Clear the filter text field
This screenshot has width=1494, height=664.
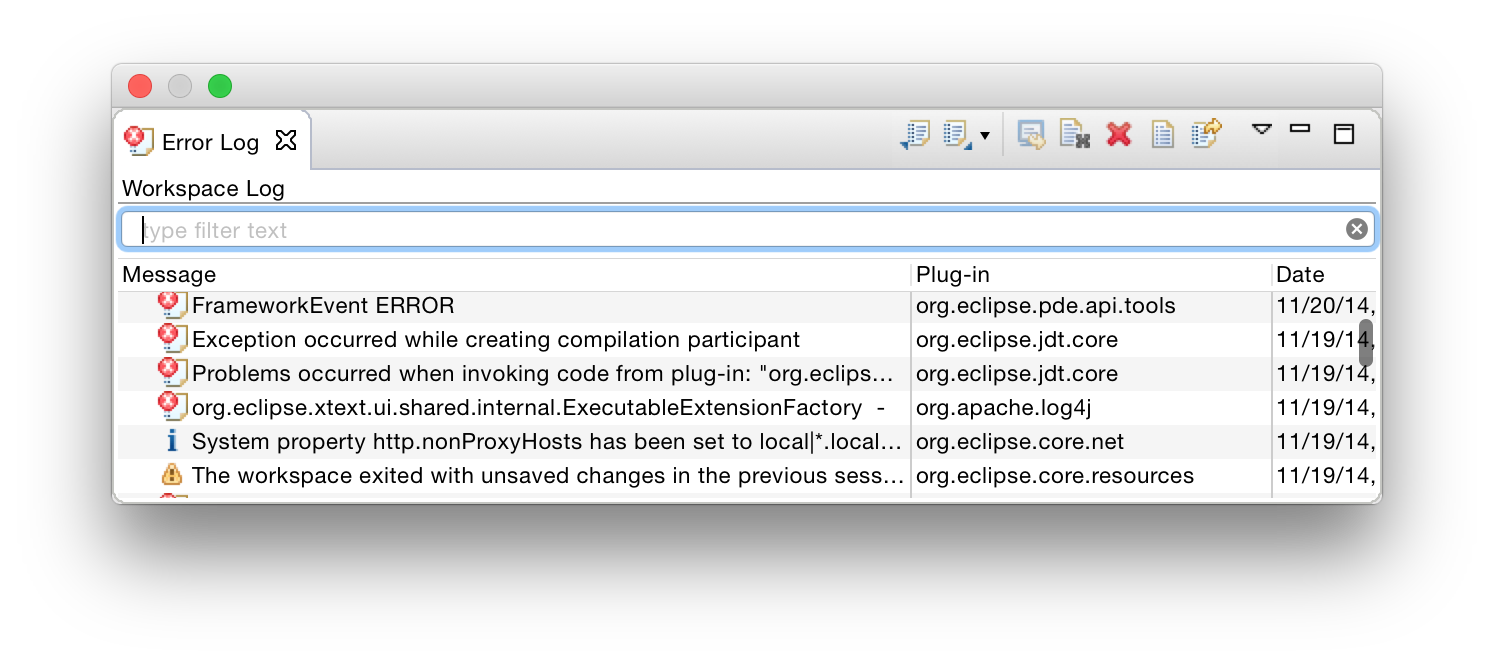[1356, 230]
